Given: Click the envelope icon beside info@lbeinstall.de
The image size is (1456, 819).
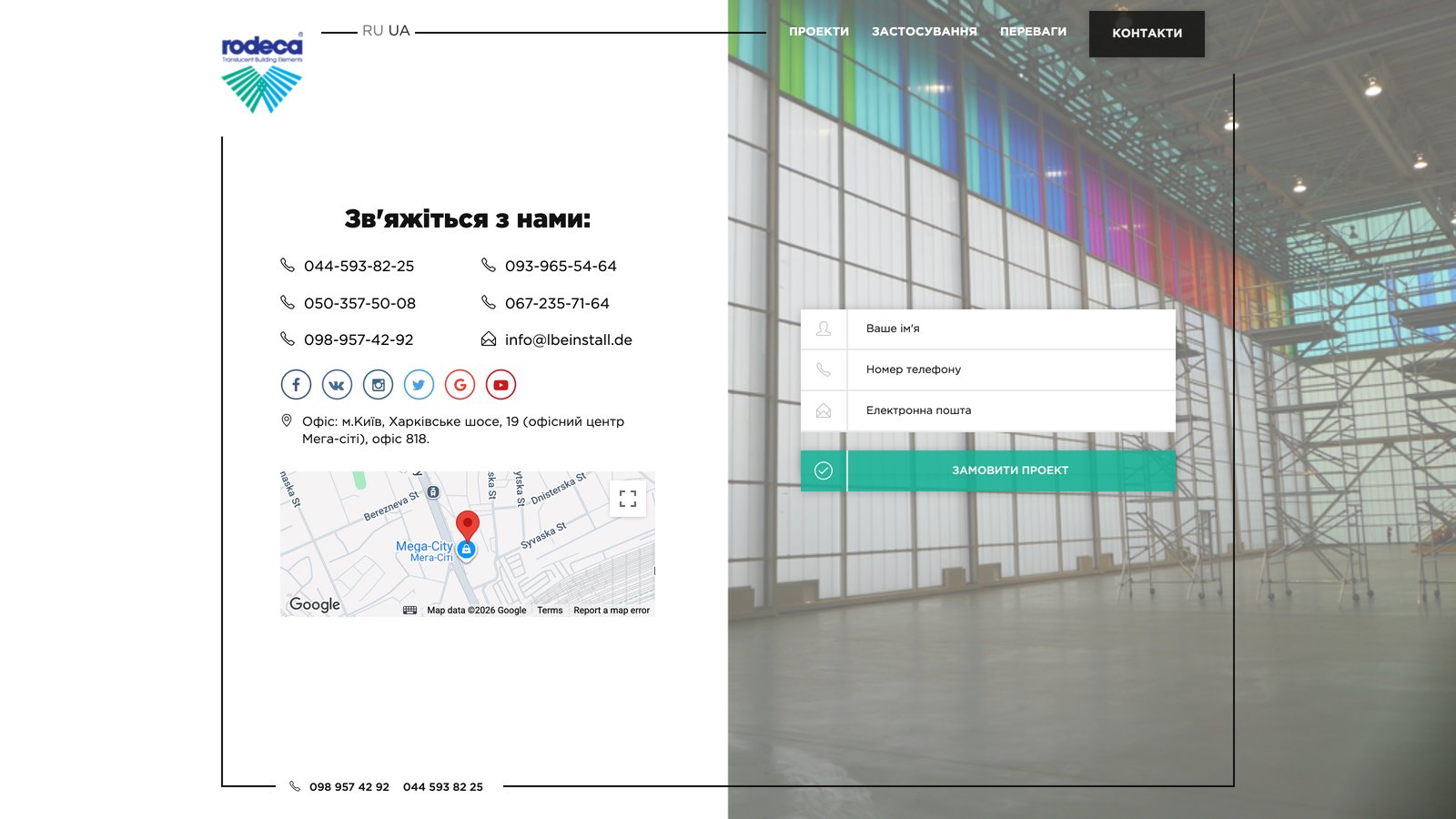Looking at the screenshot, I should (x=489, y=339).
